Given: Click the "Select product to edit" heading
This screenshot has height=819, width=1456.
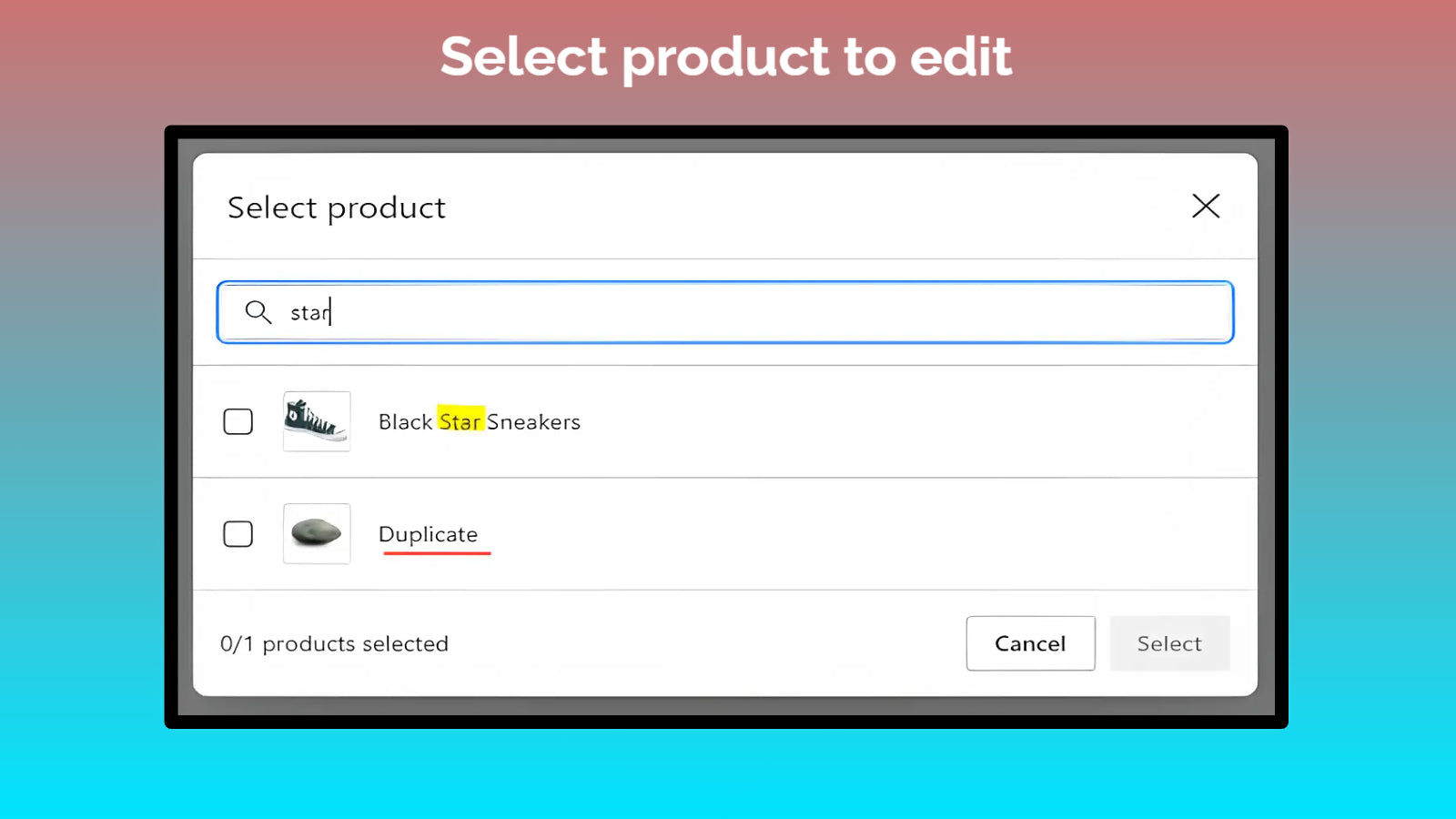Looking at the screenshot, I should (726, 56).
